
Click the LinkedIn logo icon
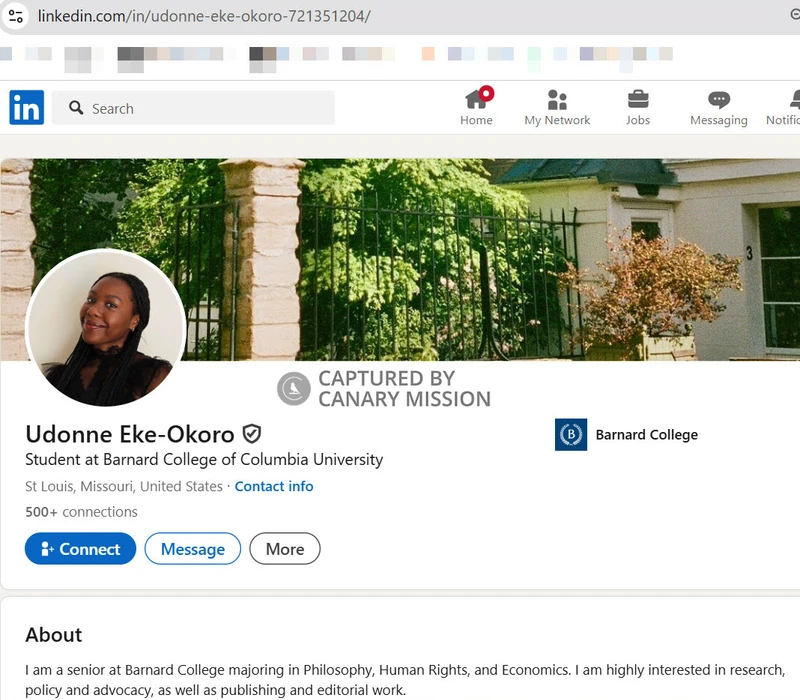pos(27,108)
